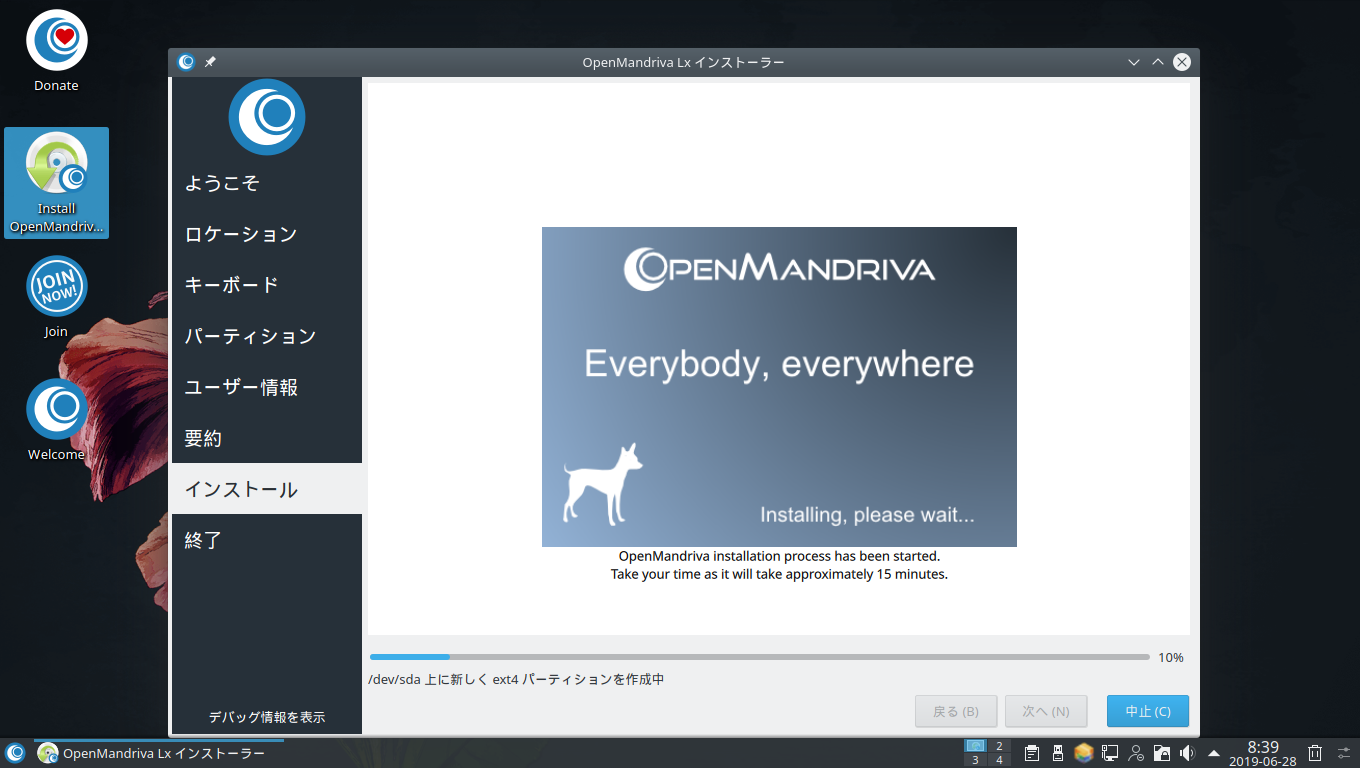Select the インストール step in sidebar
Viewport: 1360px width, 768px height.
pyautogui.click(x=267, y=489)
